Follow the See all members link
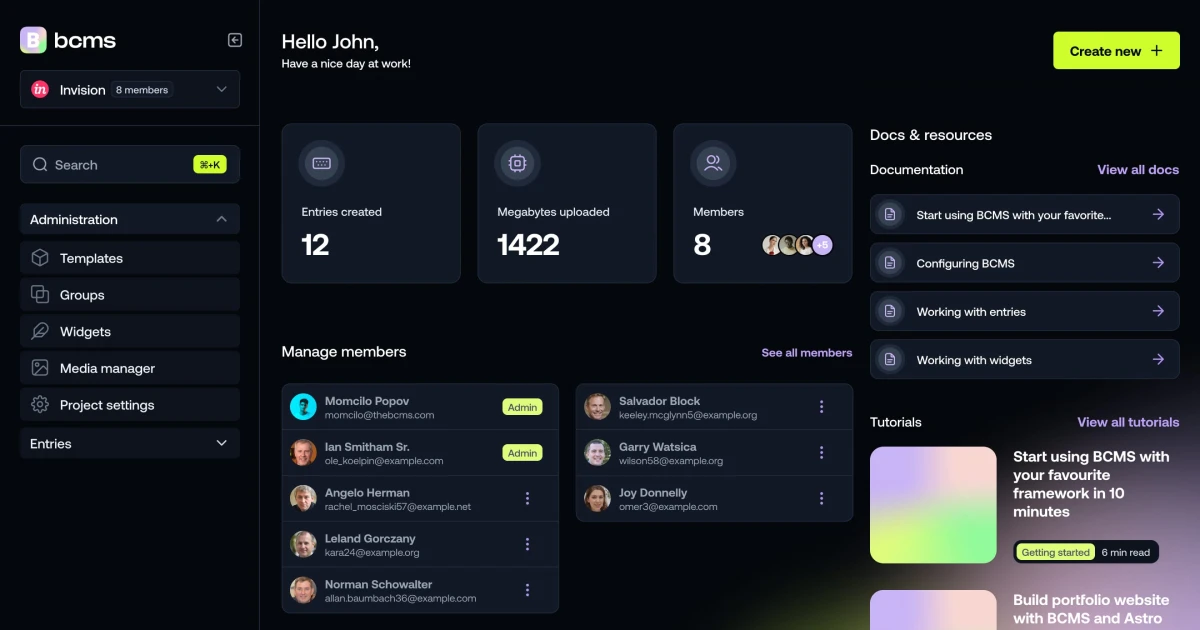 click(x=807, y=353)
